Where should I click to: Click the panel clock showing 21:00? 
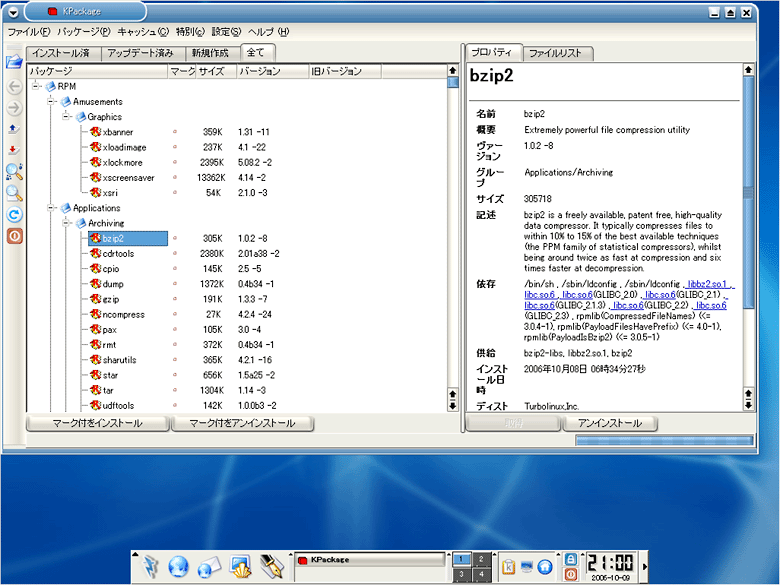tap(611, 567)
